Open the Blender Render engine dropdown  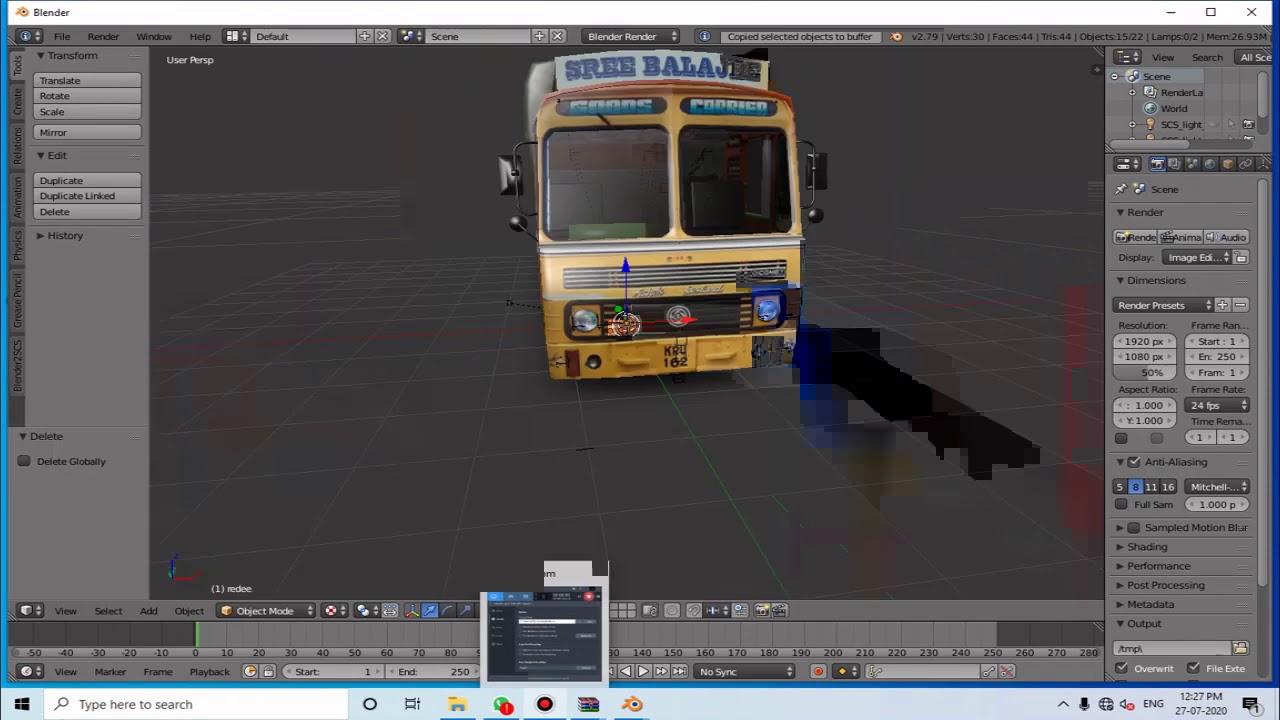pos(632,36)
